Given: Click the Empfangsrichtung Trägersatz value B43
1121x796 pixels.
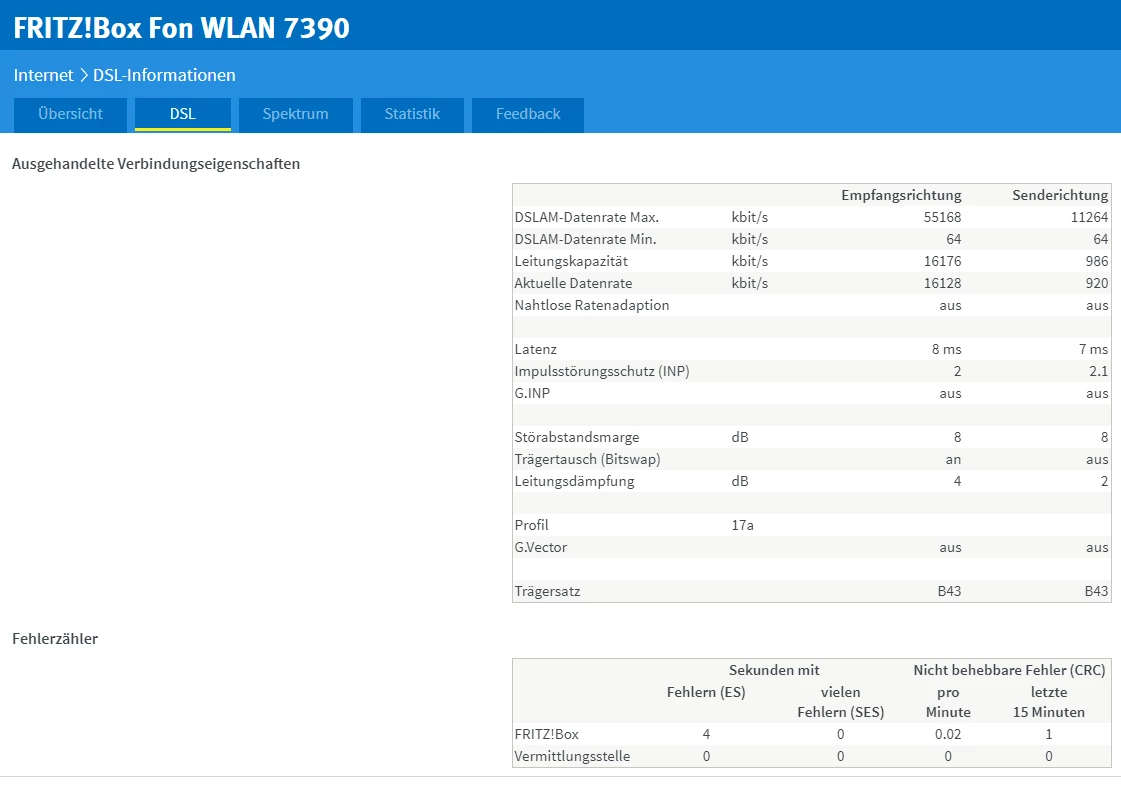Looking at the screenshot, I should click(949, 591).
